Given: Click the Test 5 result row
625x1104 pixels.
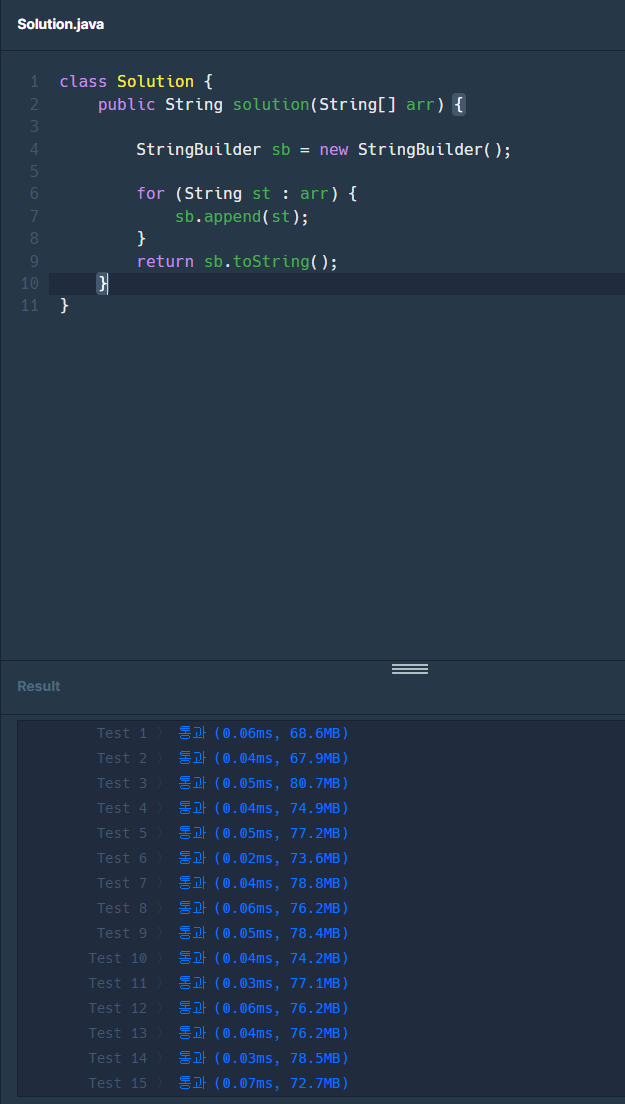Looking at the screenshot, I should 222,833.
